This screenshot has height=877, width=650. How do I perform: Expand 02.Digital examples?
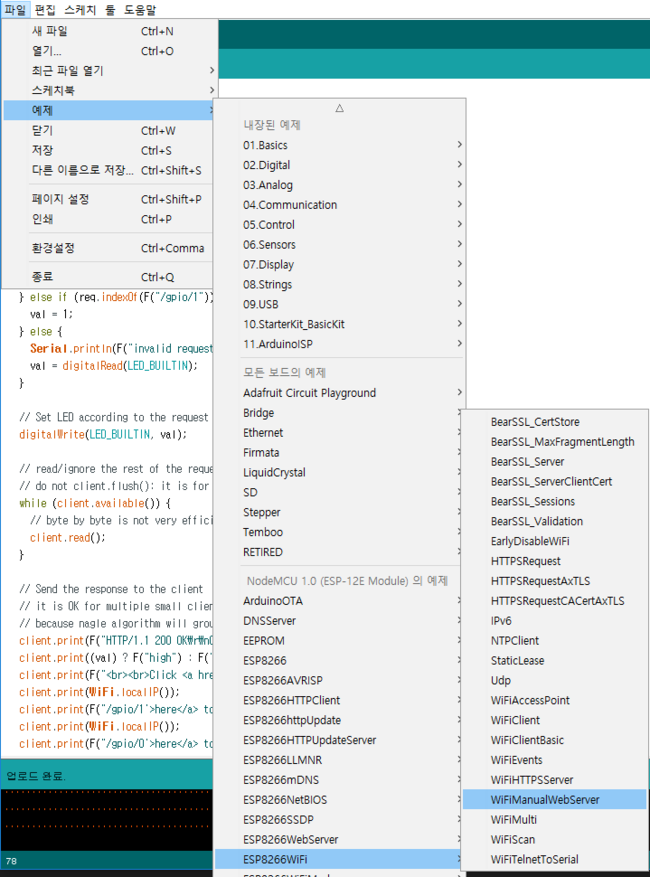pos(340,165)
